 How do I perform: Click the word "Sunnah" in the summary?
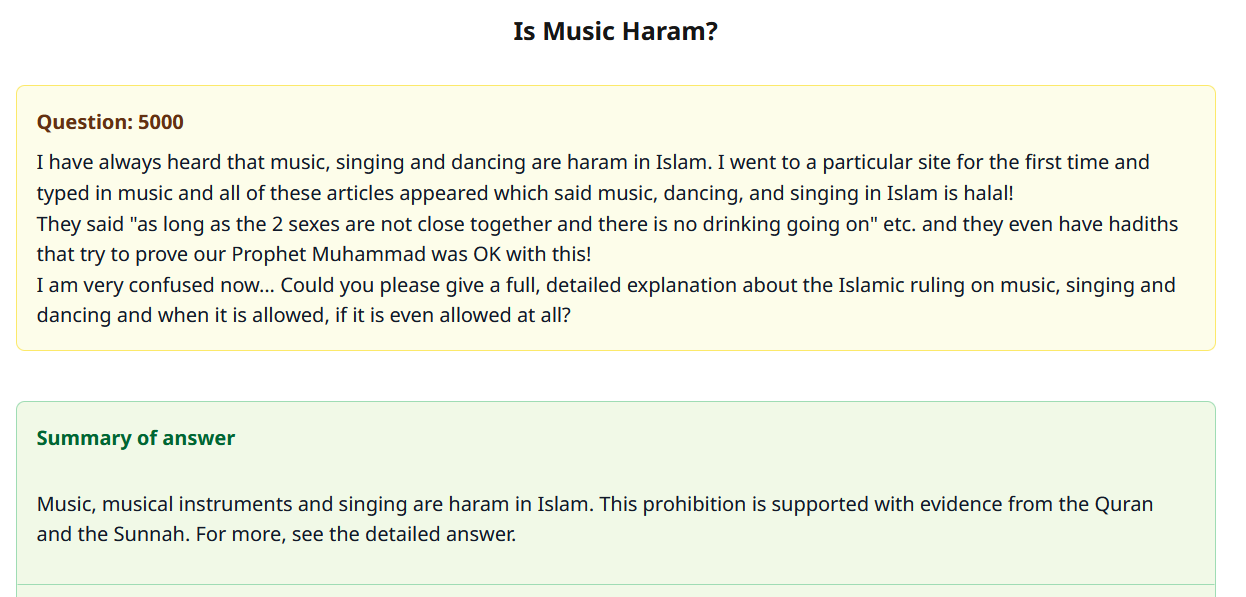point(148,534)
